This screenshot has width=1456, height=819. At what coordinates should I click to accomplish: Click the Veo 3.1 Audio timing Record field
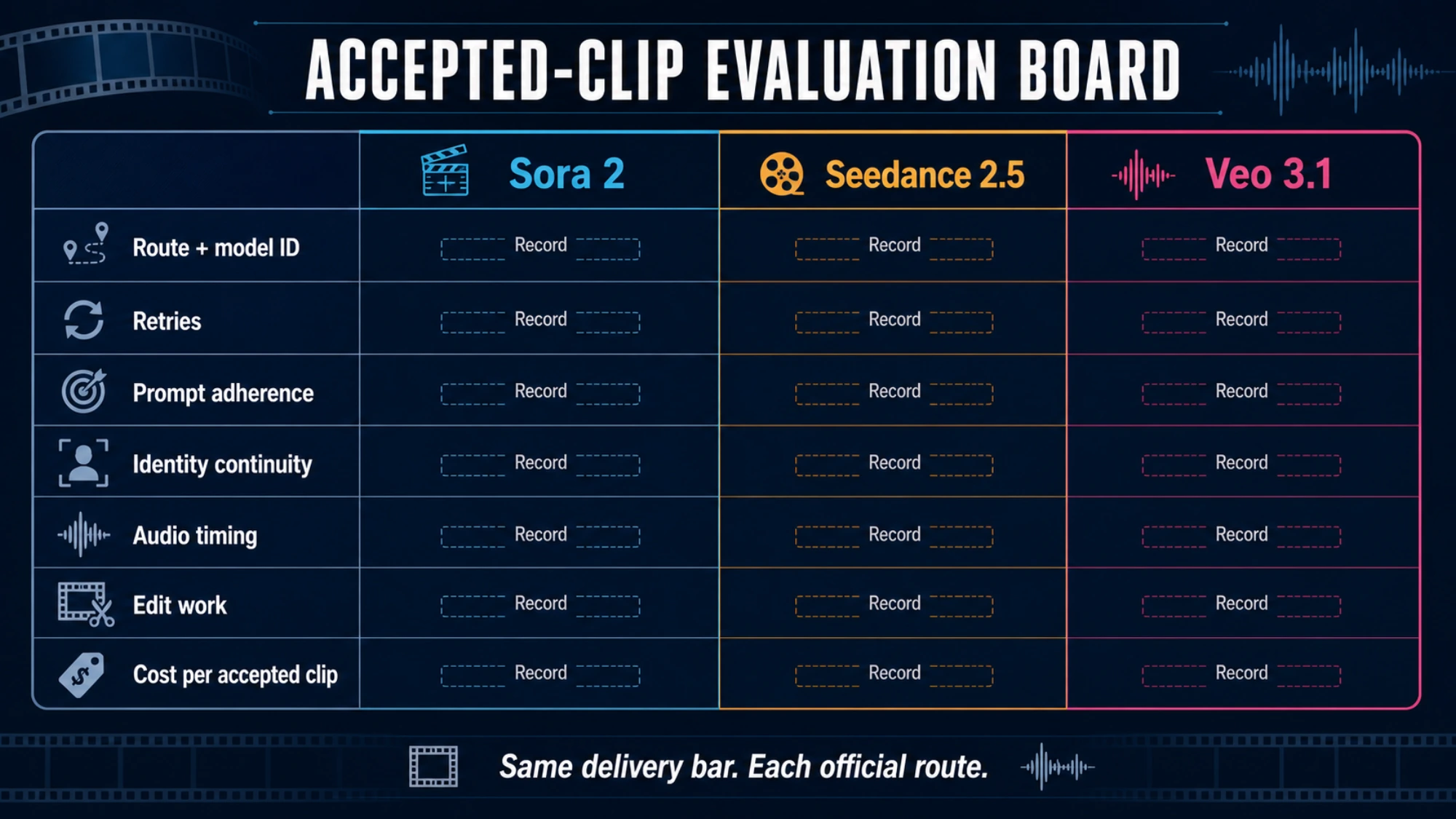[x=1241, y=536]
